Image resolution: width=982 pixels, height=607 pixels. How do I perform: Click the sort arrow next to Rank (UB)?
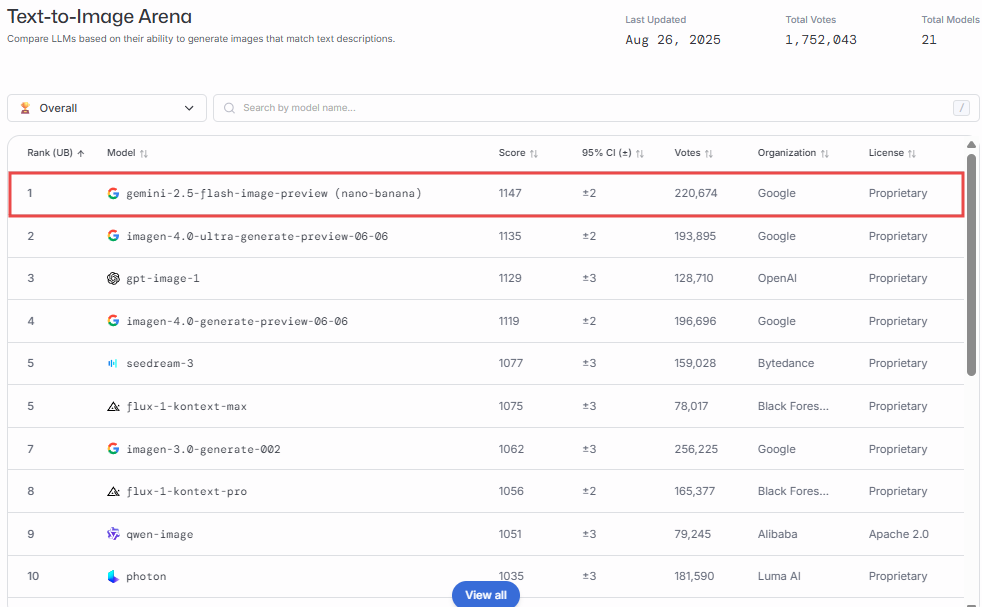tap(81, 153)
